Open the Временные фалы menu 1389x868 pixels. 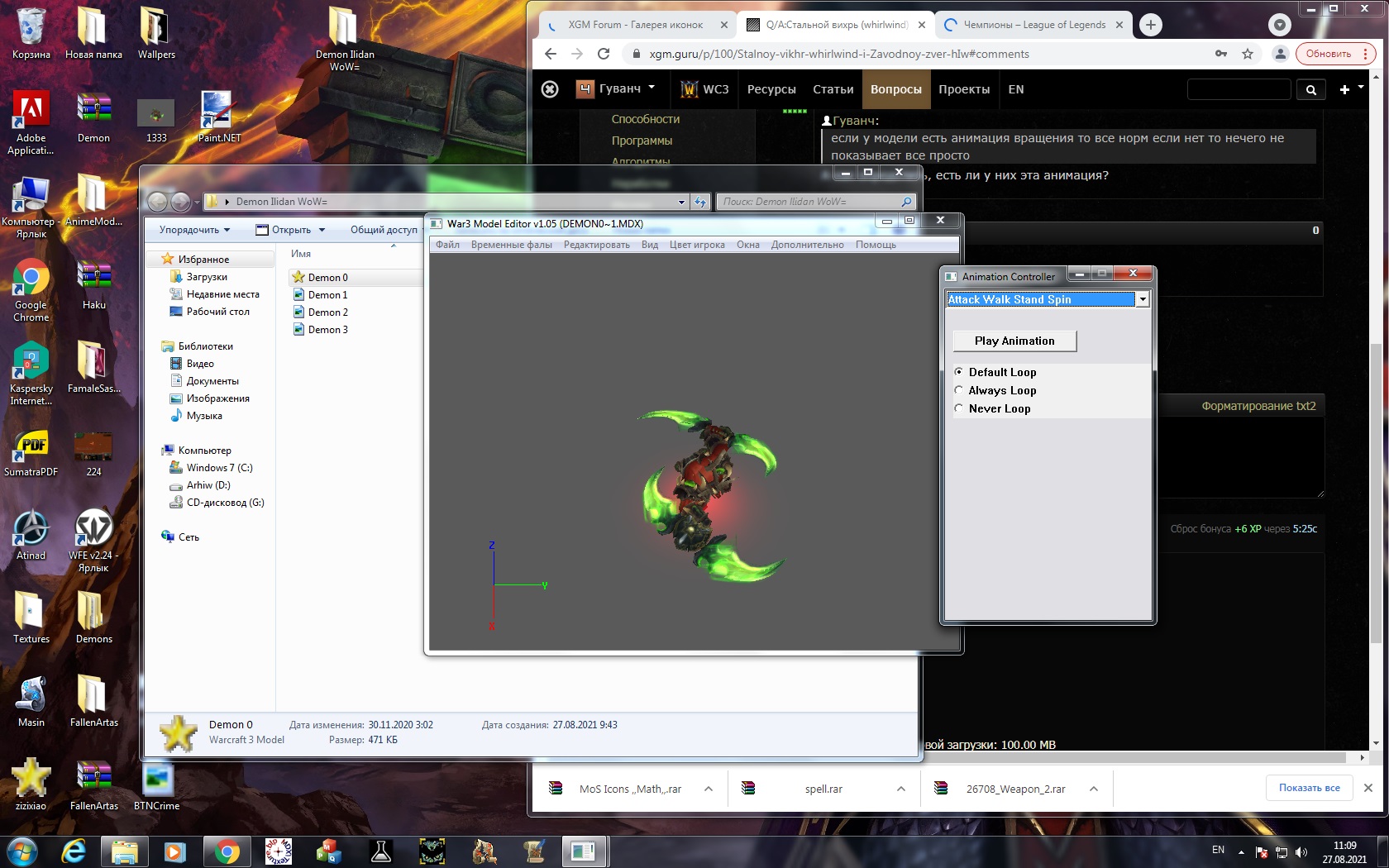click(x=512, y=245)
